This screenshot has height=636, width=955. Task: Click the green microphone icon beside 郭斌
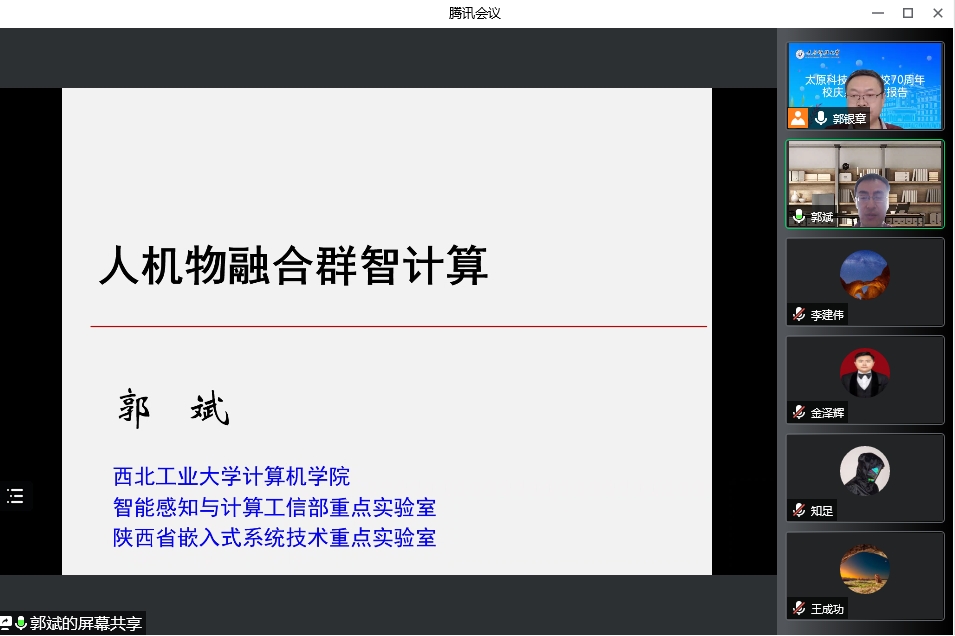(799, 216)
